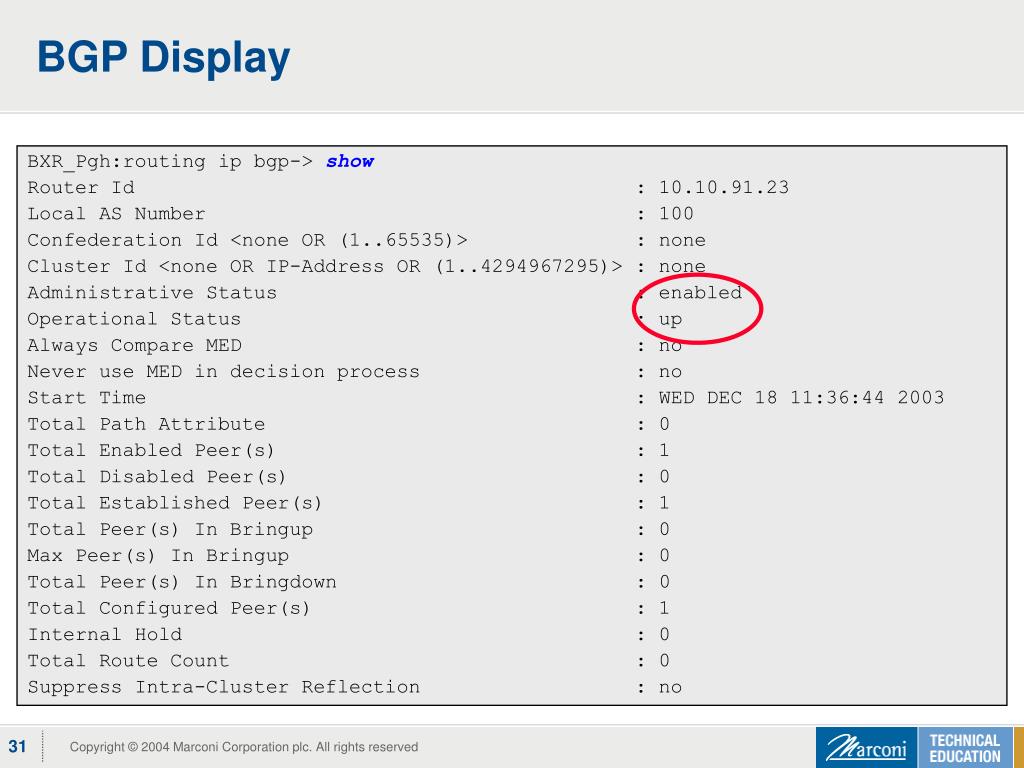Click the Marconi copyright notice
The width and height of the screenshot is (1024, 768).
244,747
